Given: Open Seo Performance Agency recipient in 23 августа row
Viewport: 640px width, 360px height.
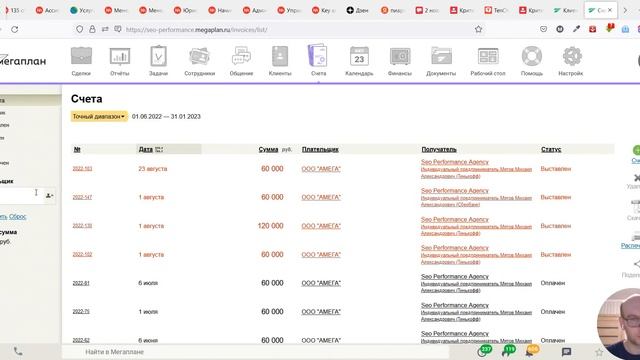Looking at the screenshot, I should [455, 162].
